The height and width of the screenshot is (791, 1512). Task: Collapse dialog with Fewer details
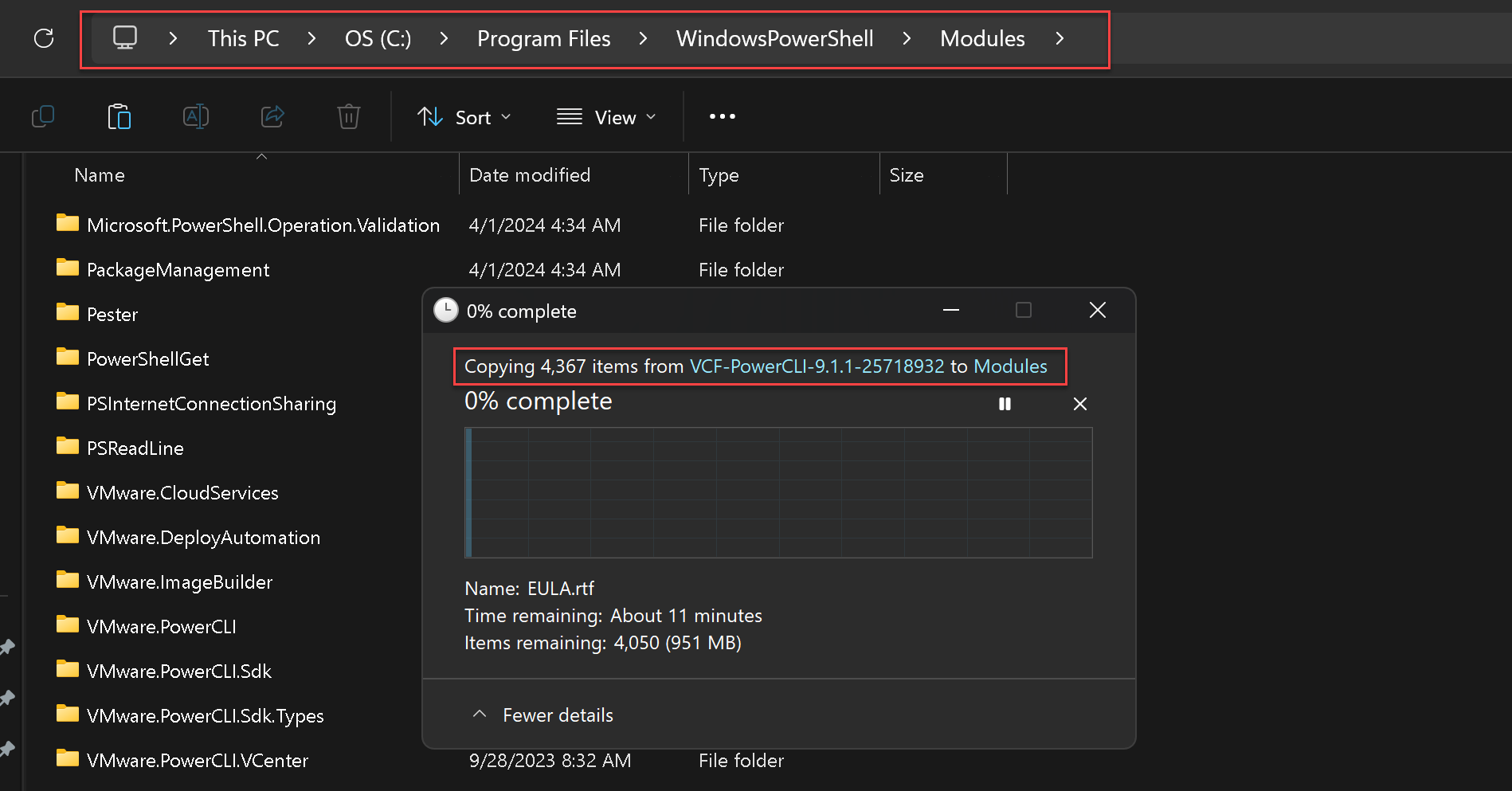543,715
